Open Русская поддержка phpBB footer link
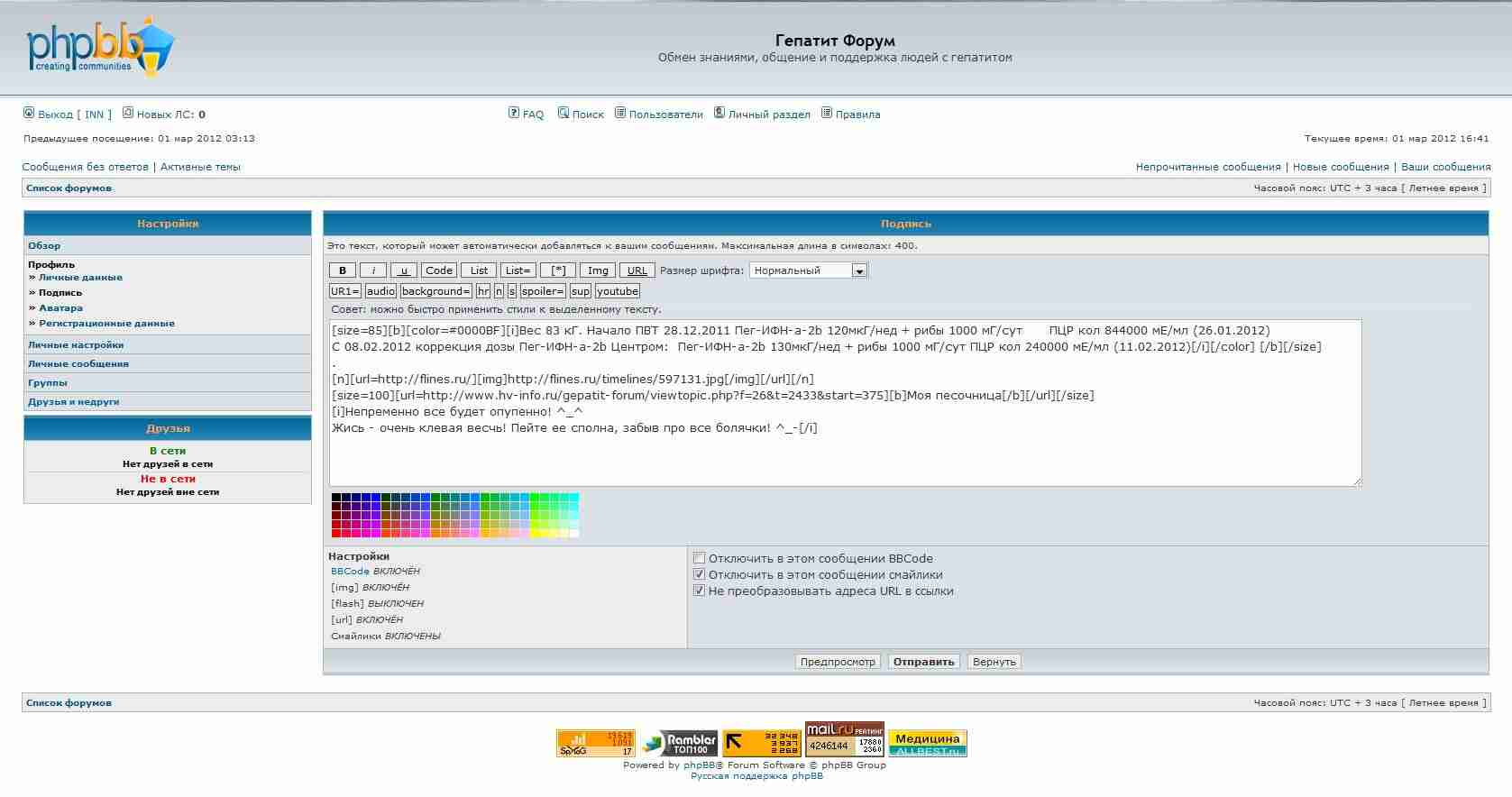The width and height of the screenshot is (1512, 797). coord(756,775)
